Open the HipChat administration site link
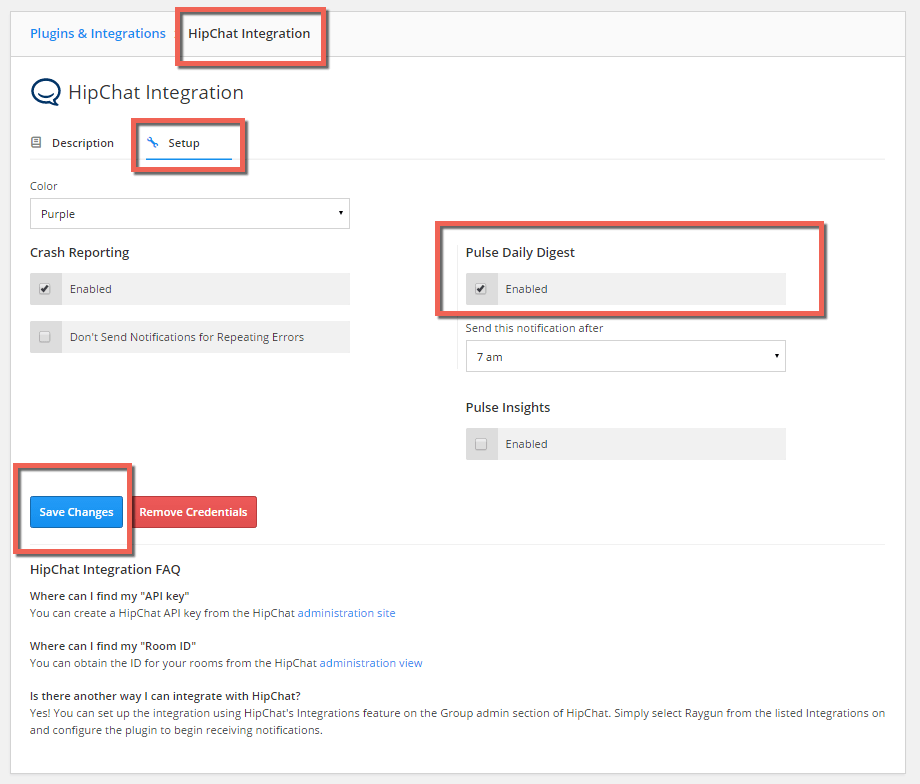Viewport: 920px width, 784px height. pyautogui.click(x=346, y=613)
